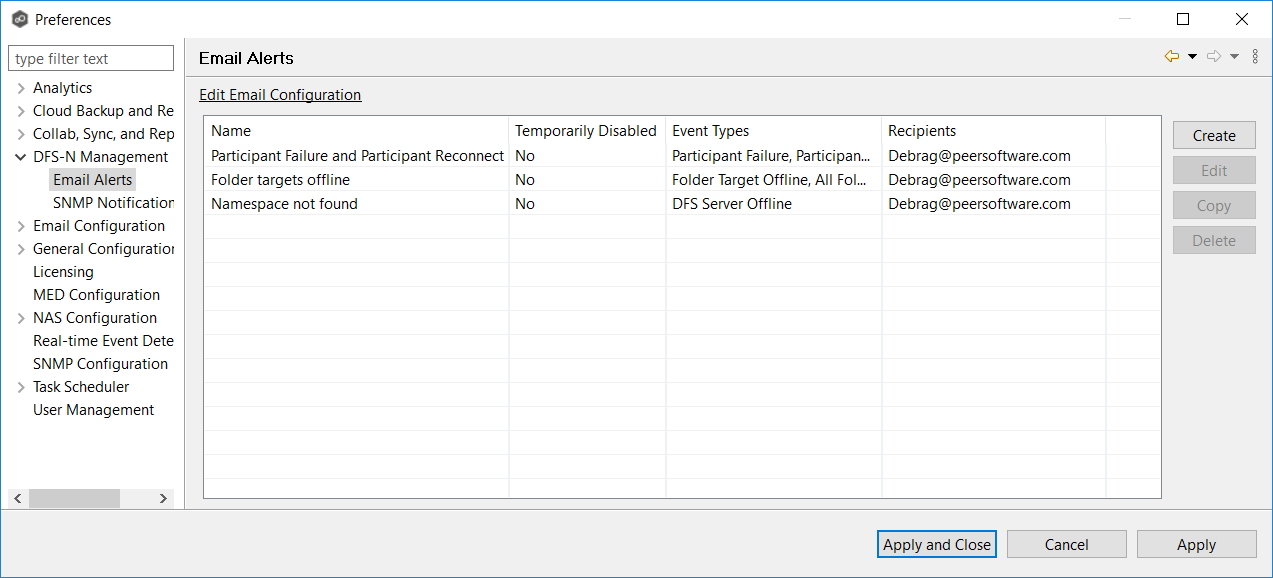Expand the NAS Configuration node

tap(21, 318)
